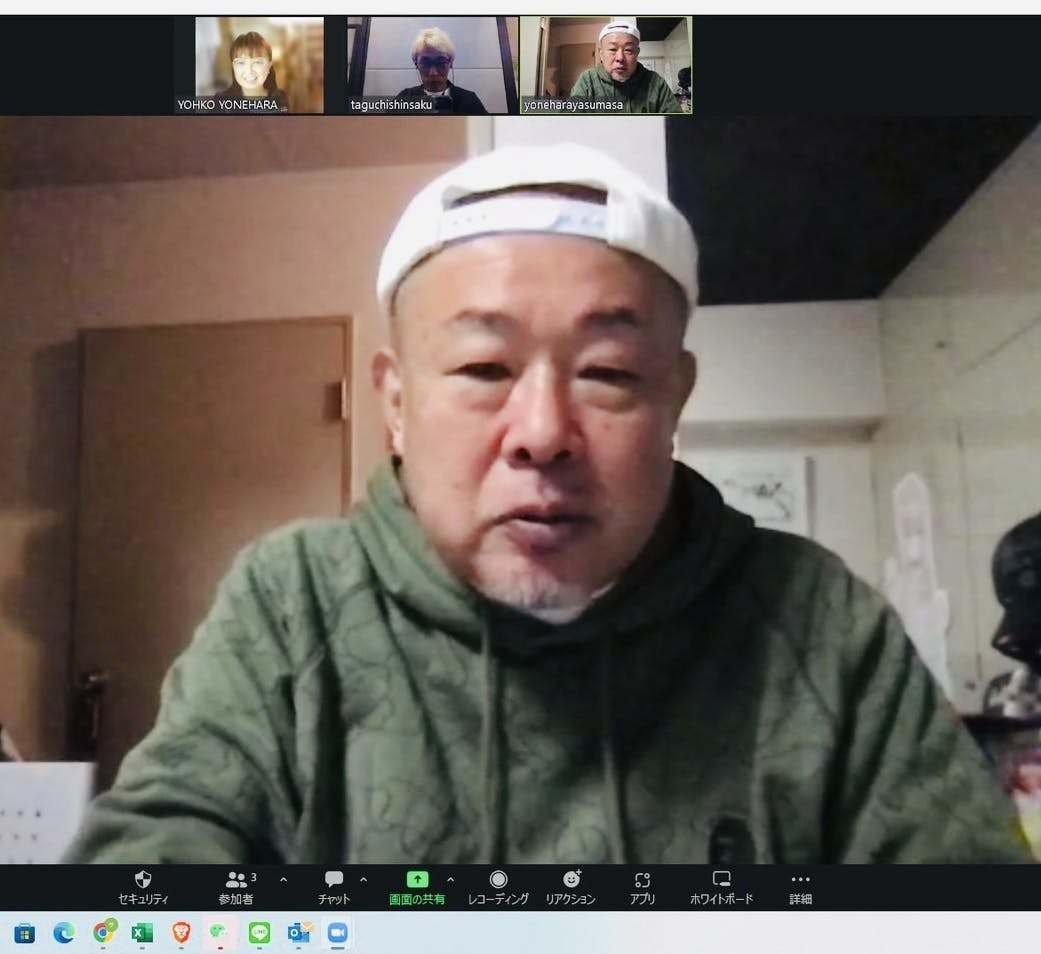Select the yoneharayasumasa video thumbnail
Viewport: 1041px width, 954px height.
[x=605, y=64]
